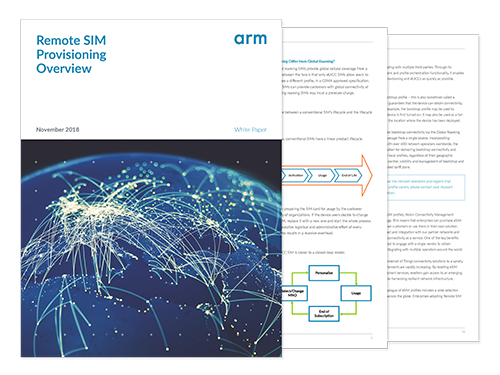Click the blue section heading on second page

(308, 61)
